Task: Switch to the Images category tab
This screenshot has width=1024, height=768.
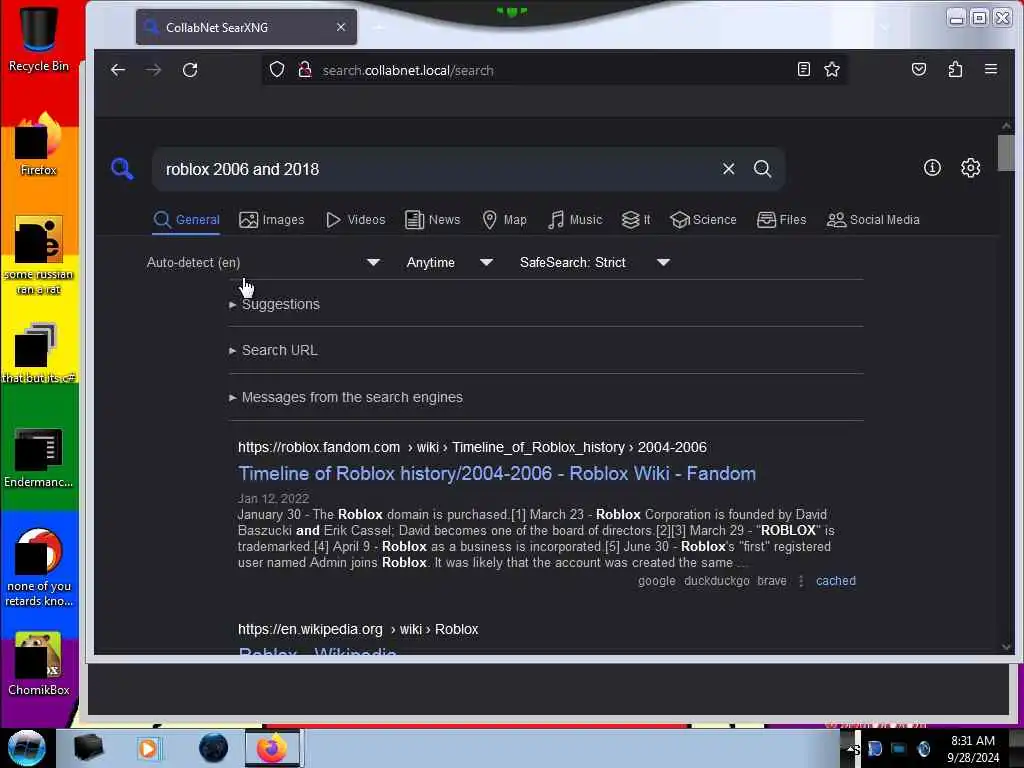Action: click(272, 220)
